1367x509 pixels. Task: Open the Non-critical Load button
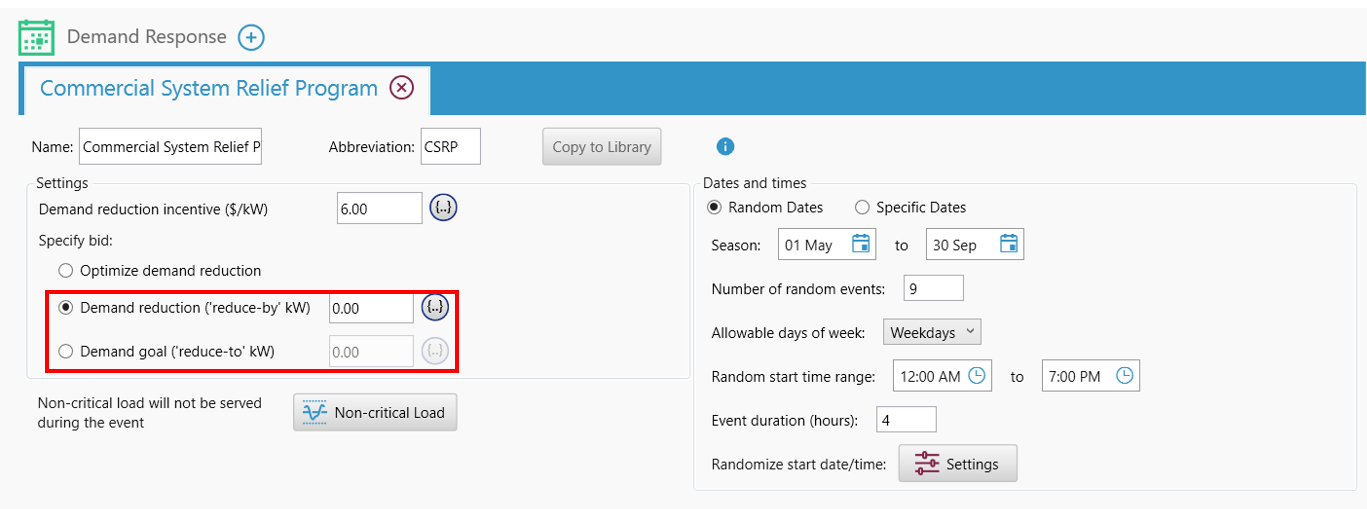[x=375, y=412]
